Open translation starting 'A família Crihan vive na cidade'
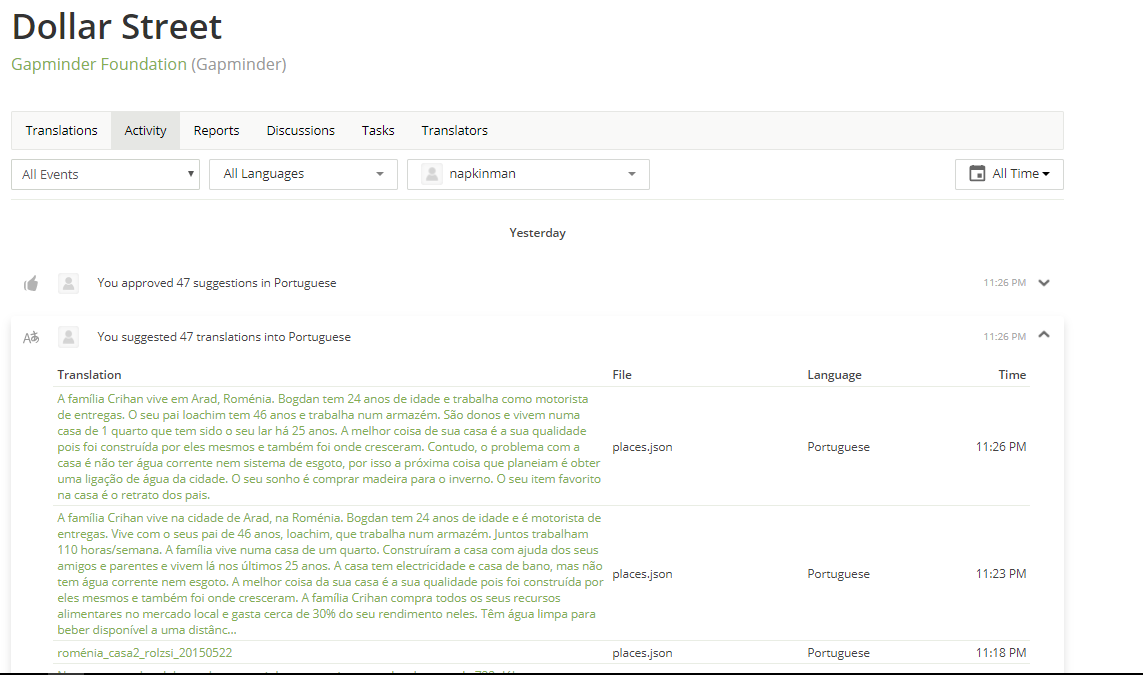The width and height of the screenshot is (1143, 675). pos(330,574)
